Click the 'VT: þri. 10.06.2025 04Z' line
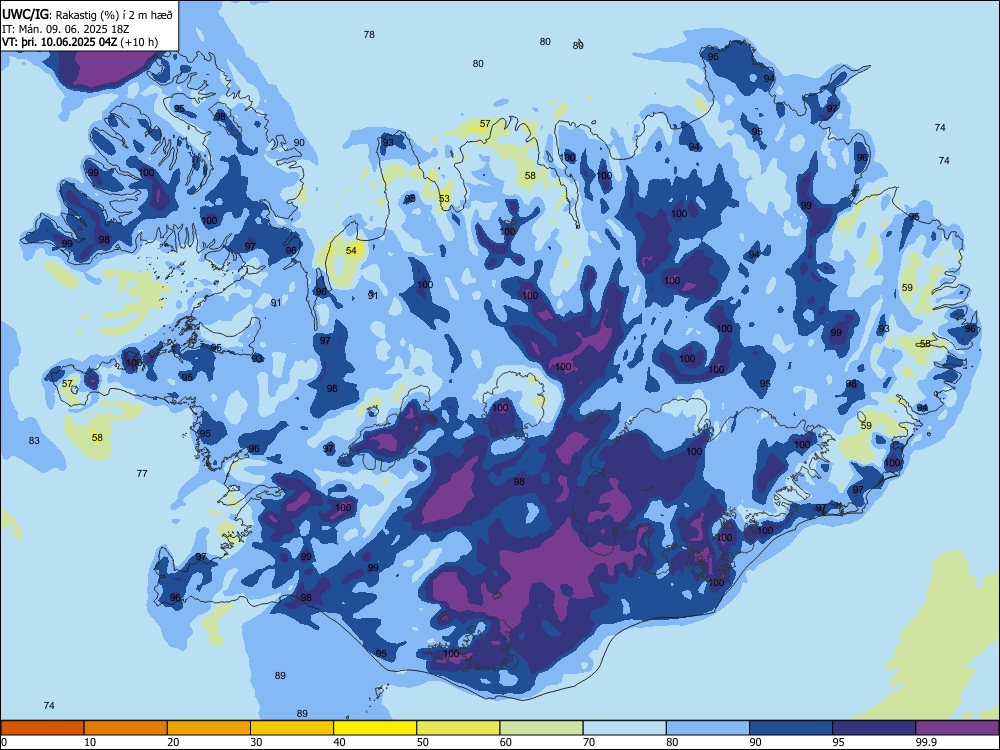 [x=62, y=42]
